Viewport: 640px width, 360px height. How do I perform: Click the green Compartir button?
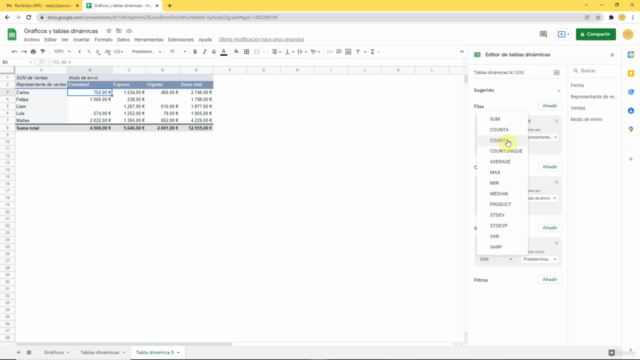point(596,34)
